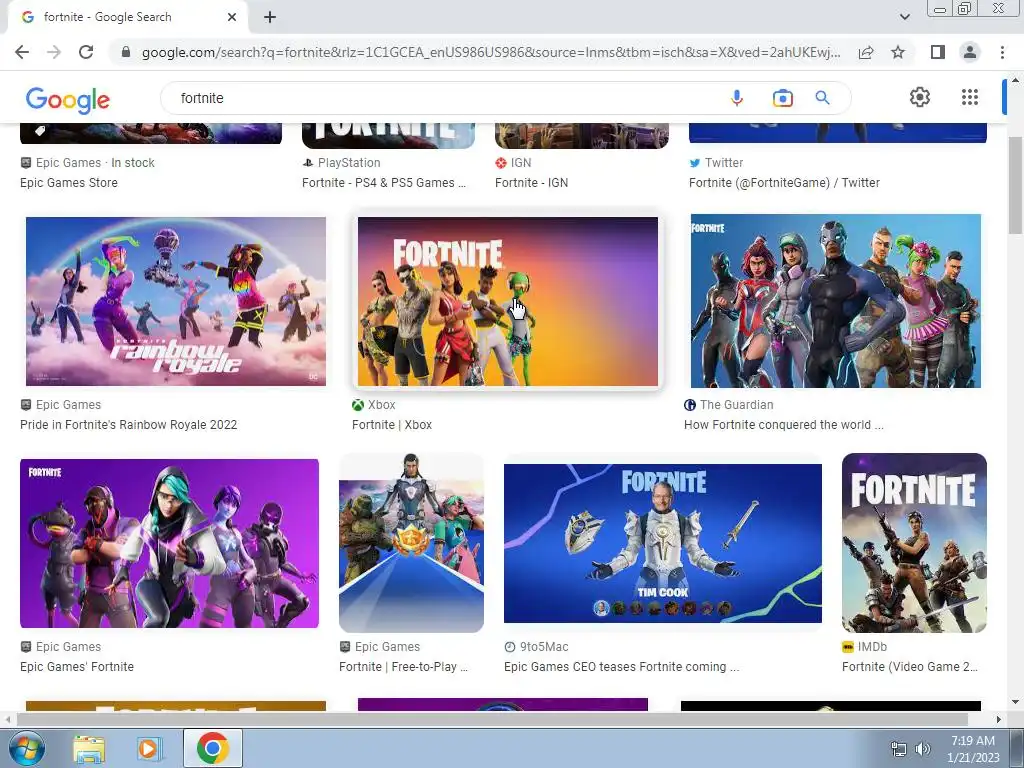The image size is (1024, 768).
Task: Click the IMDb source label
Action: [x=872, y=647]
